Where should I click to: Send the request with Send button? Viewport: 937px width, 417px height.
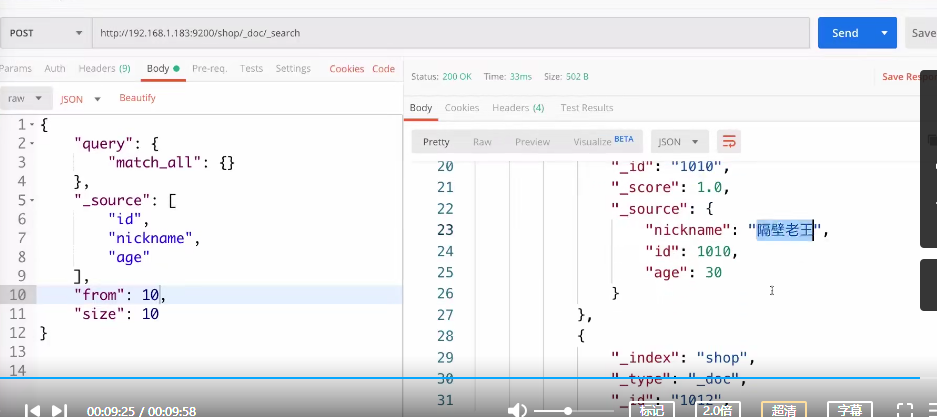click(845, 33)
